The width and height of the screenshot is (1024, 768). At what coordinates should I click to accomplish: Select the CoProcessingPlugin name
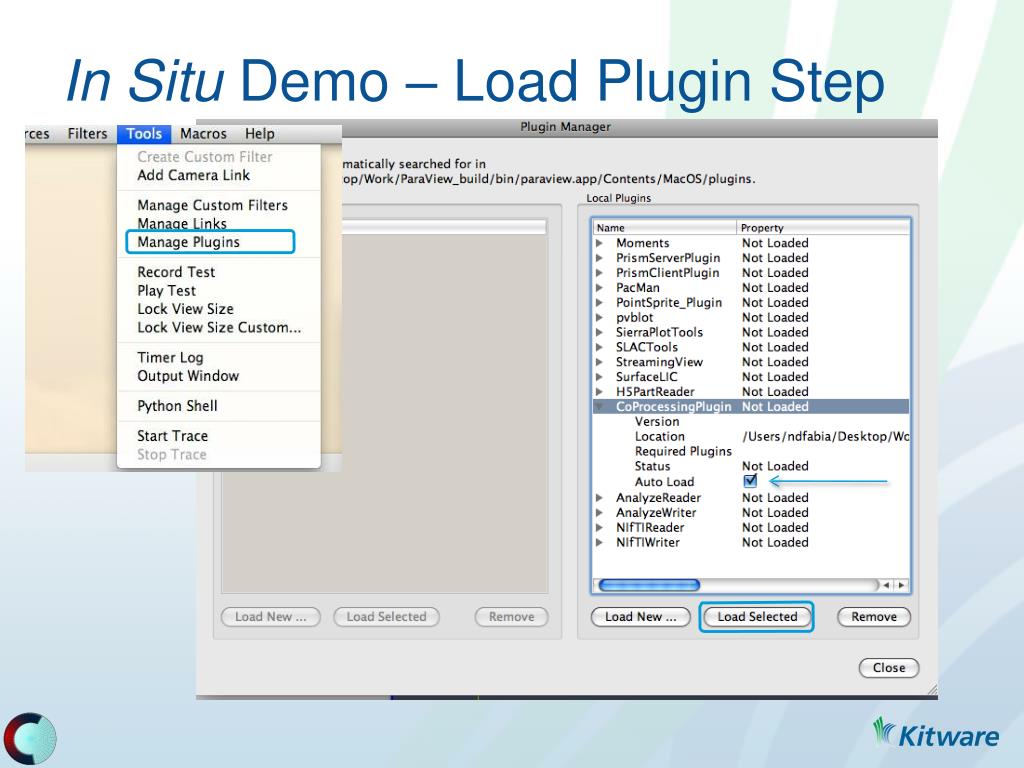click(x=673, y=406)
